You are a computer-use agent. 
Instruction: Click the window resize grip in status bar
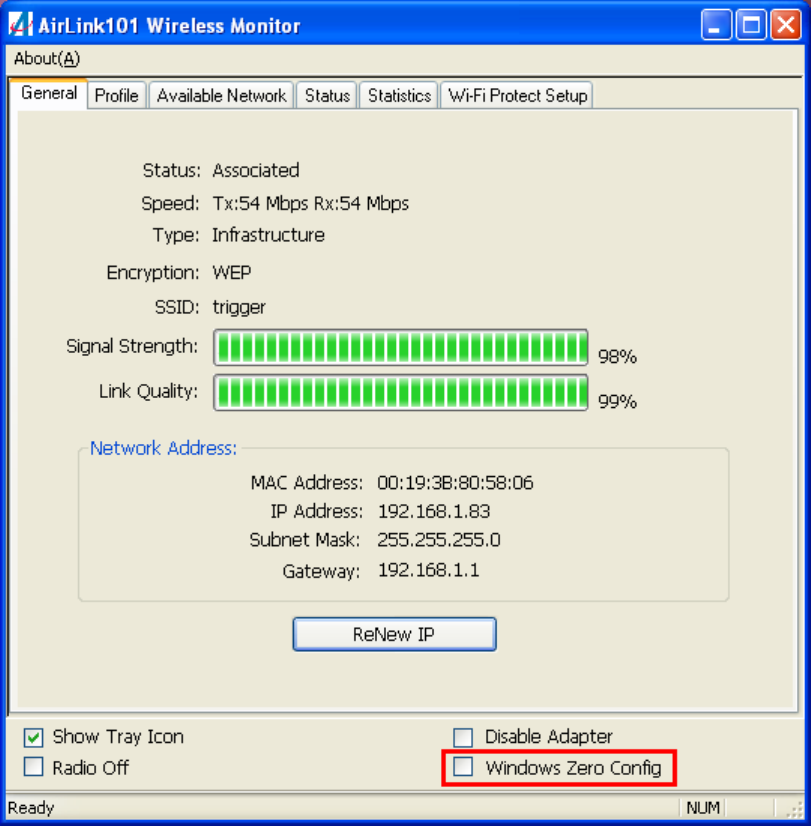tap(793, 808)
